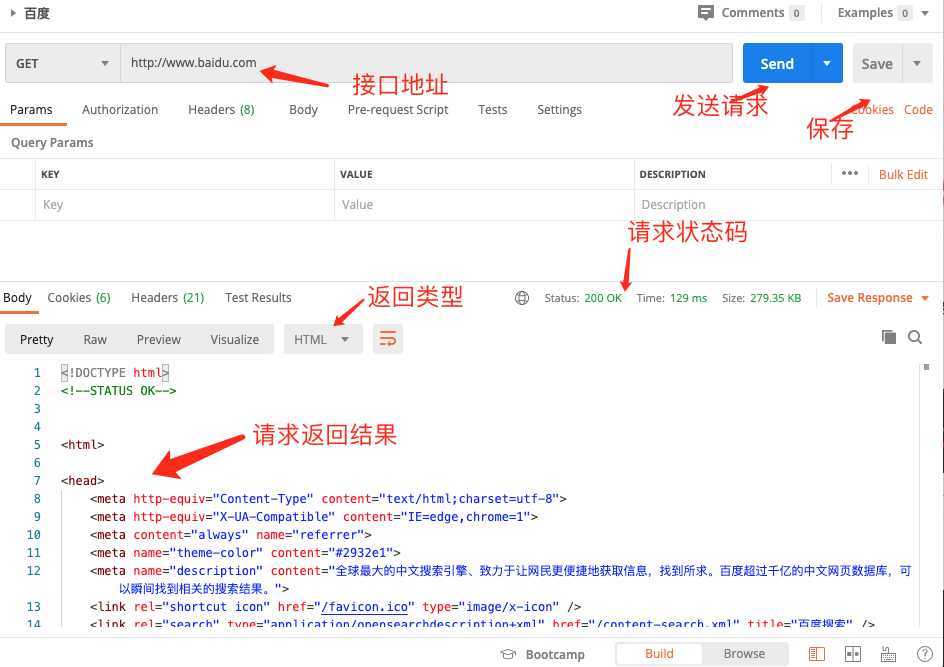This screenshot has width=944, height=667.
Task: Open the query params three-dots menu
Action: pyautogui.click(x=849, y=173)
